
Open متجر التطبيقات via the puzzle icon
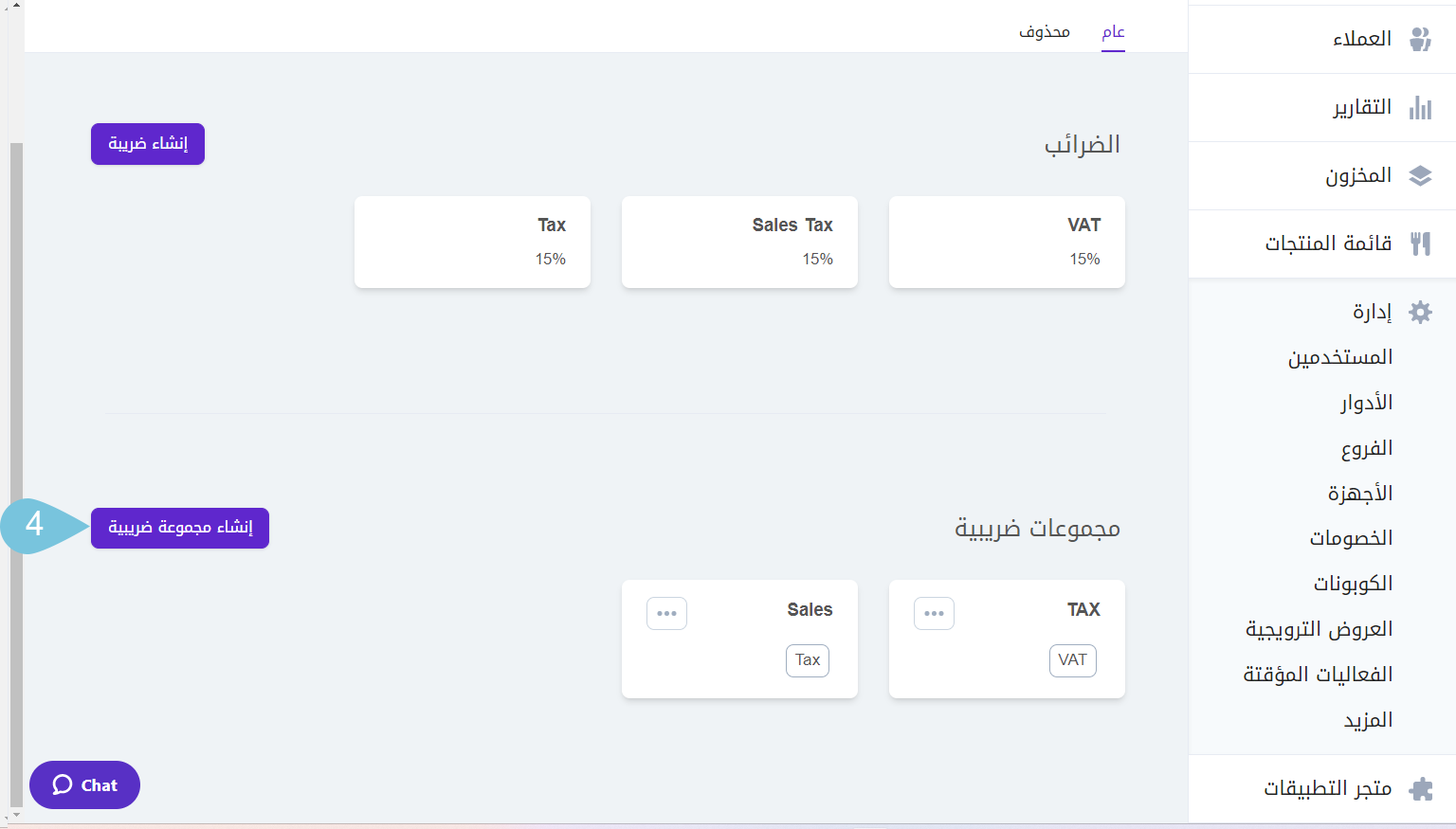[x=1419, y=787]
